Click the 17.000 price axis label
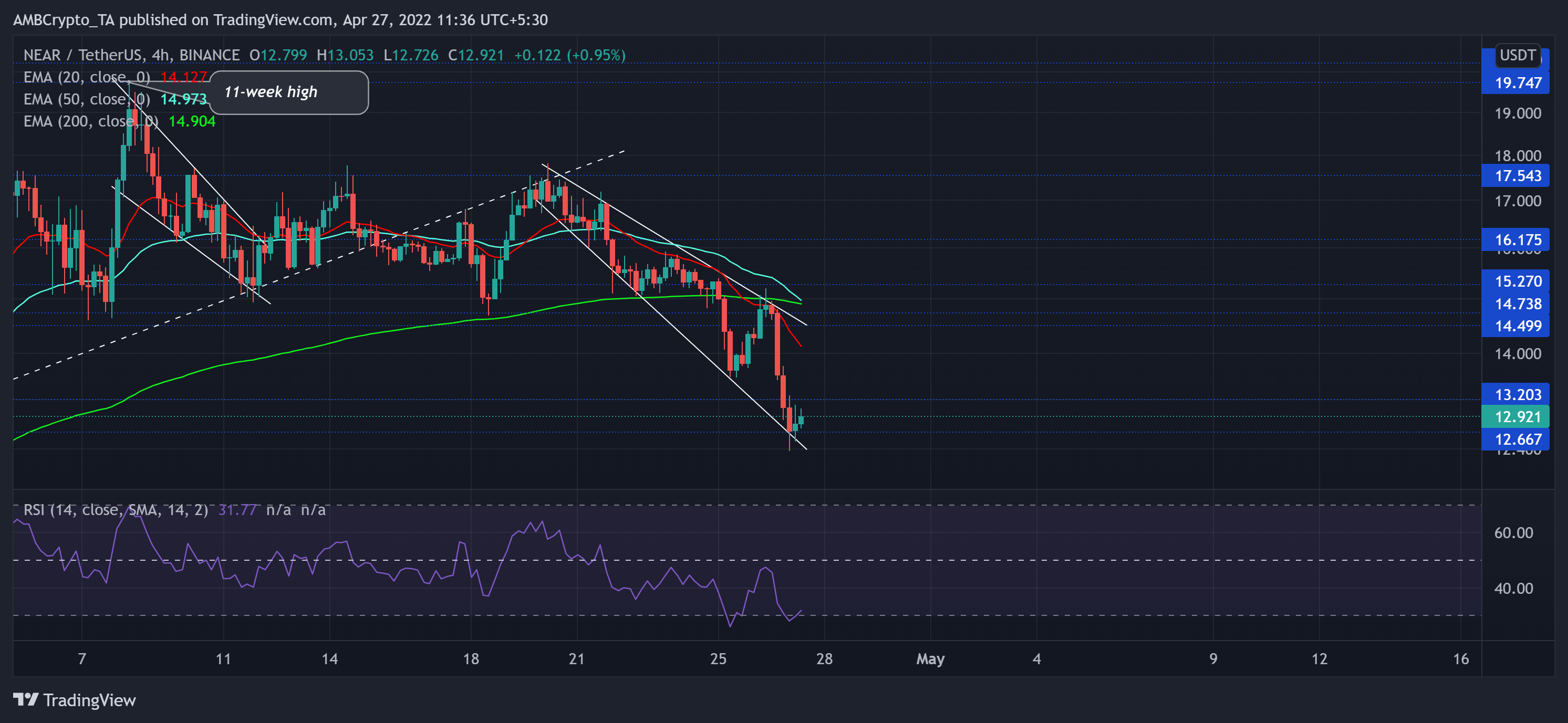1568x723 pixels. 1518,202
